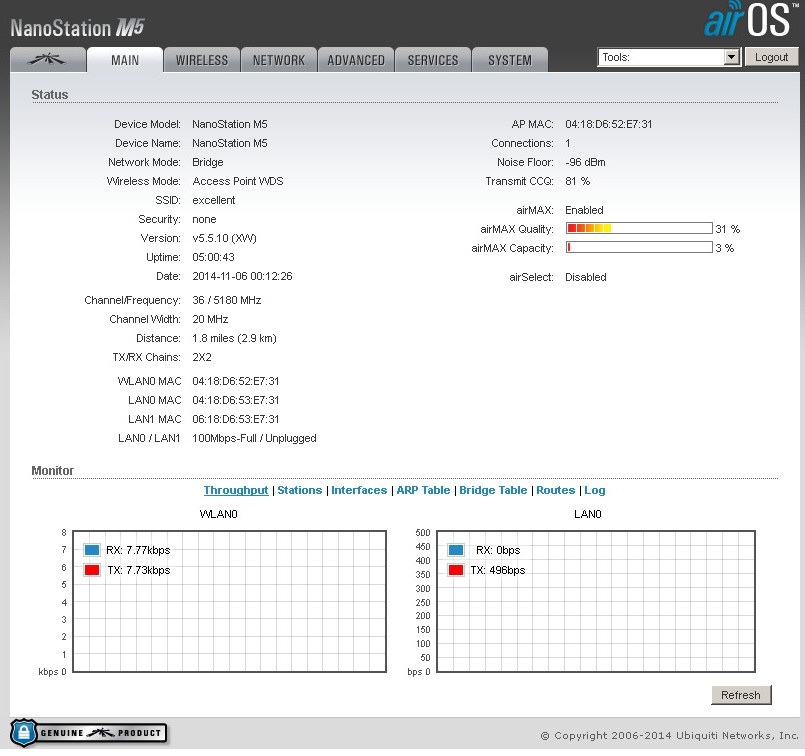Click the Logout button
The width and height of the screenshot is (805, 756).
[771, 57]
